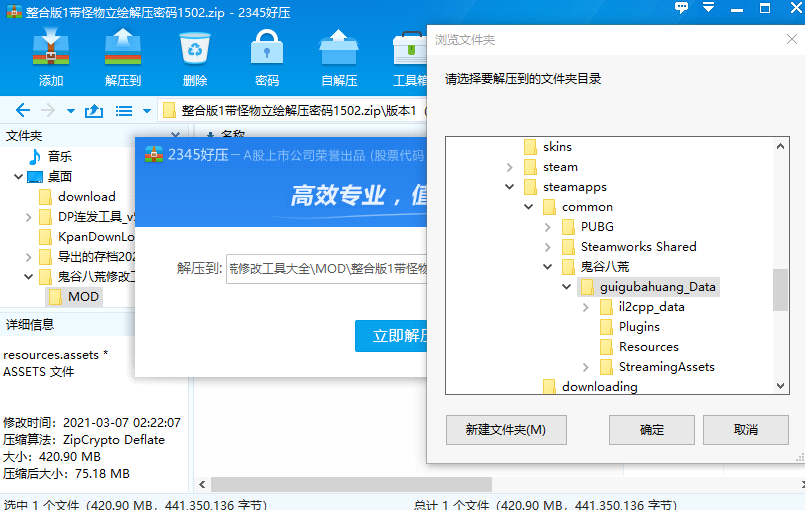Expand the StreamingAssets folder node
Image resolution: width=805 pixels, height=510 pixels.
coord(585,367)
